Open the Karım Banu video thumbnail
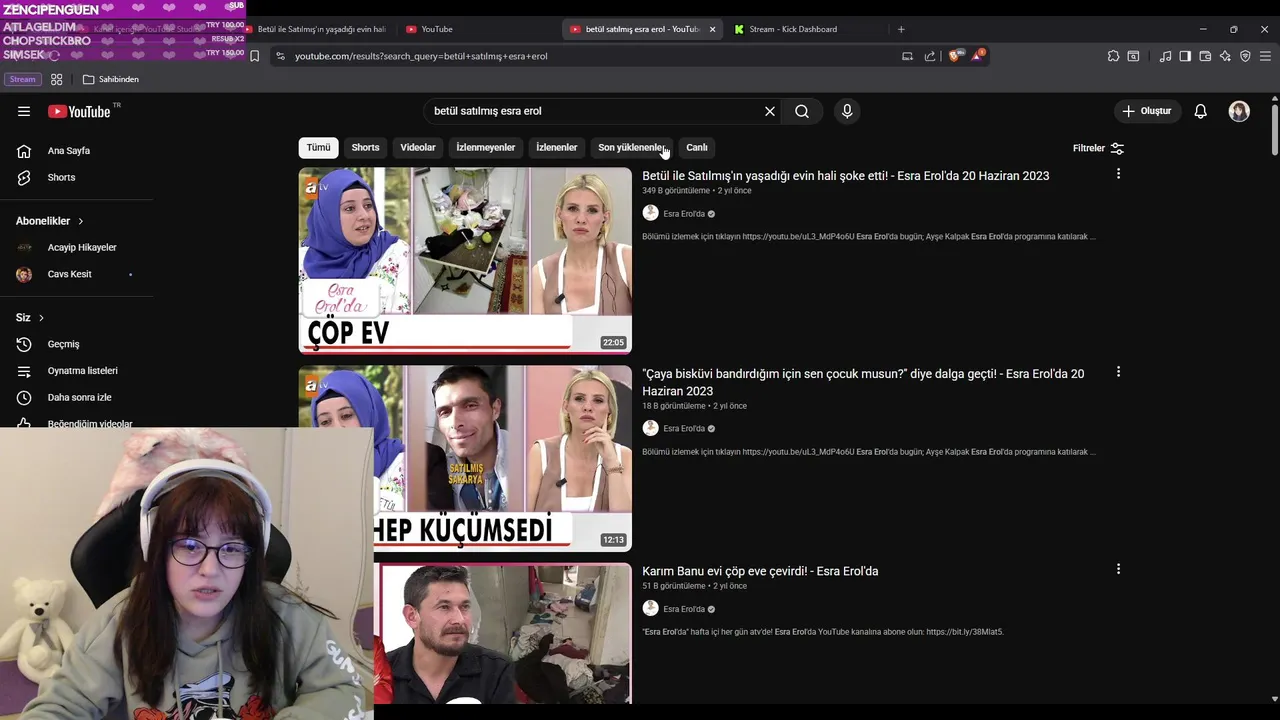The image size is (1280, 720). coord(503,633)
